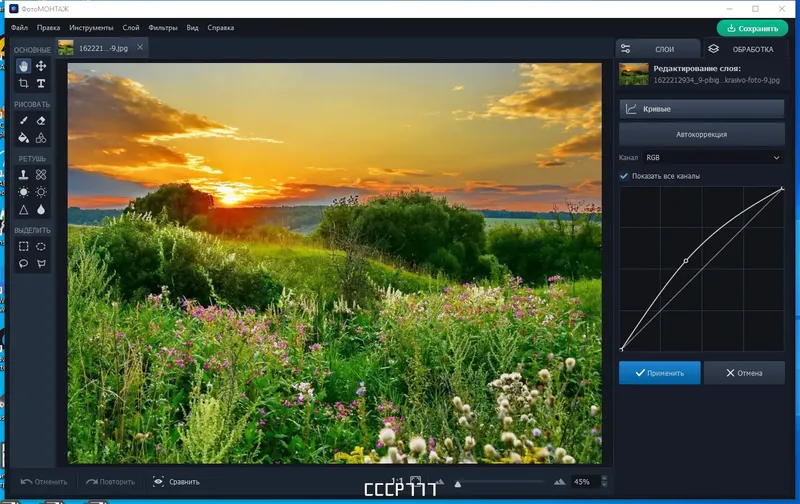Click the Повторить redo button
Image resolution: width=800 pixels, height=504 pixels.
[x=110, y=482]
